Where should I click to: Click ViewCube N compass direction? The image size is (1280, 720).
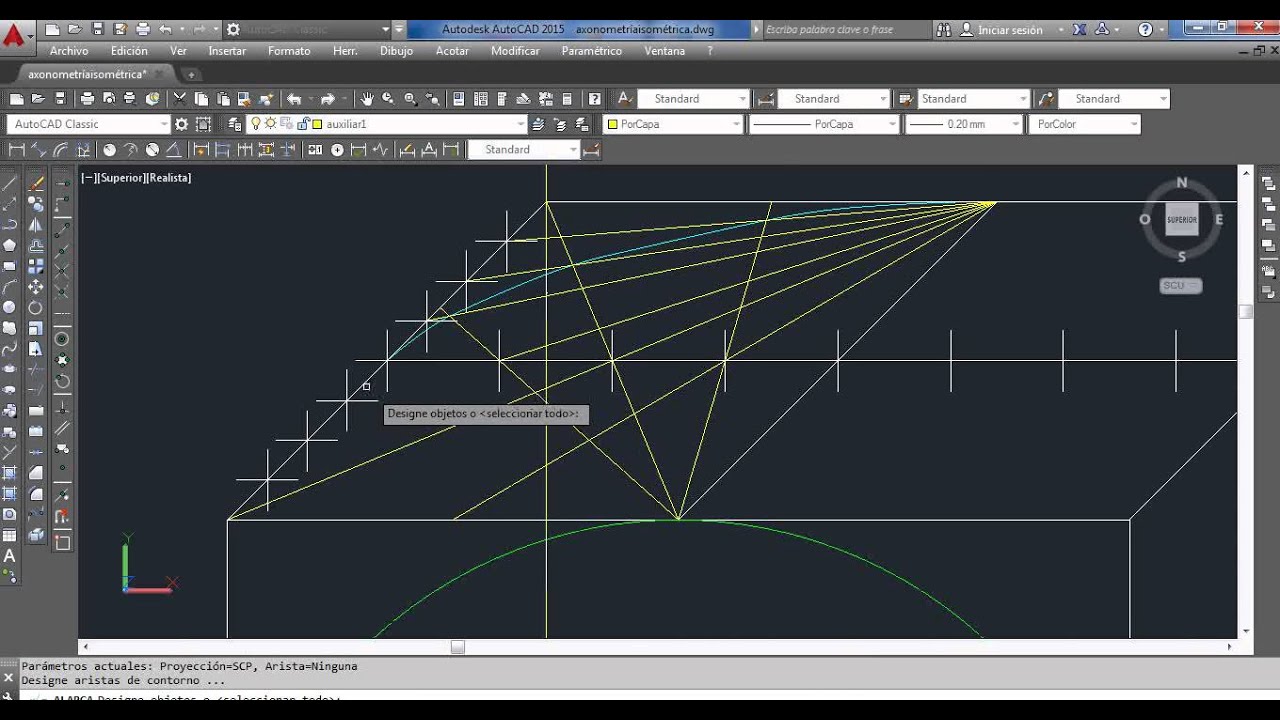point(1182,183)
